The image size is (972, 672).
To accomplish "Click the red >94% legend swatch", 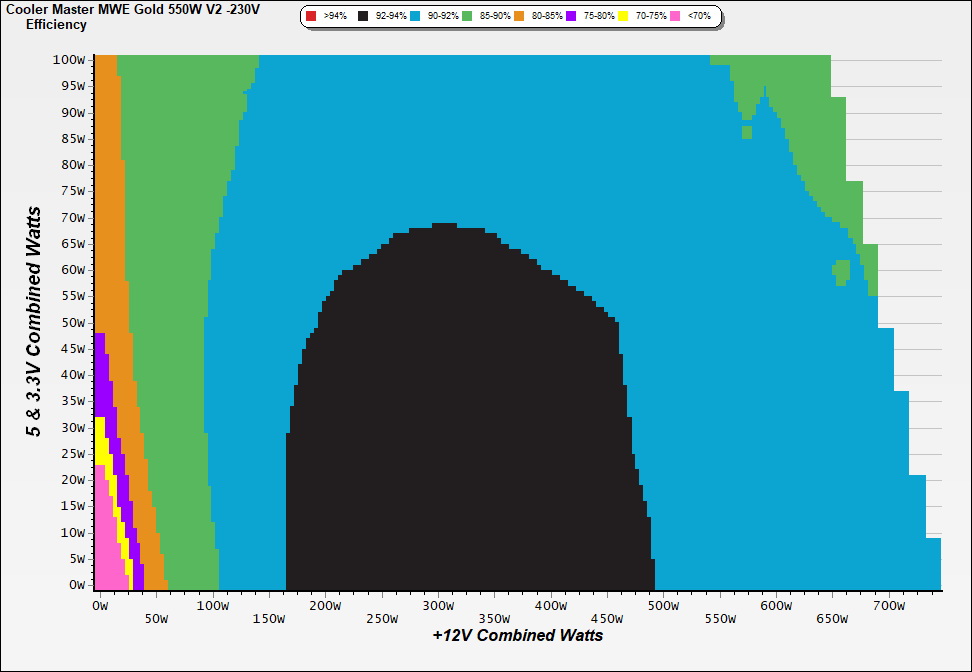I will pos(311,17).
